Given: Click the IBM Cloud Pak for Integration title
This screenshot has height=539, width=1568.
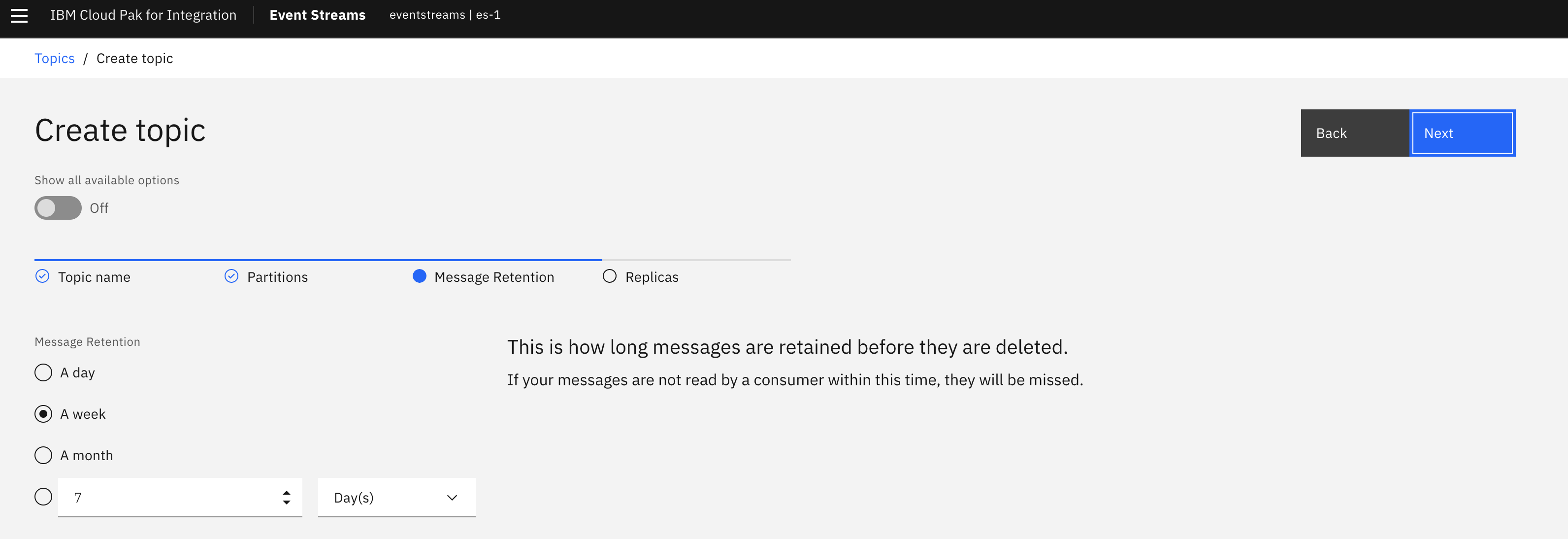Looking at the screenshot, I should coord(143,15).
